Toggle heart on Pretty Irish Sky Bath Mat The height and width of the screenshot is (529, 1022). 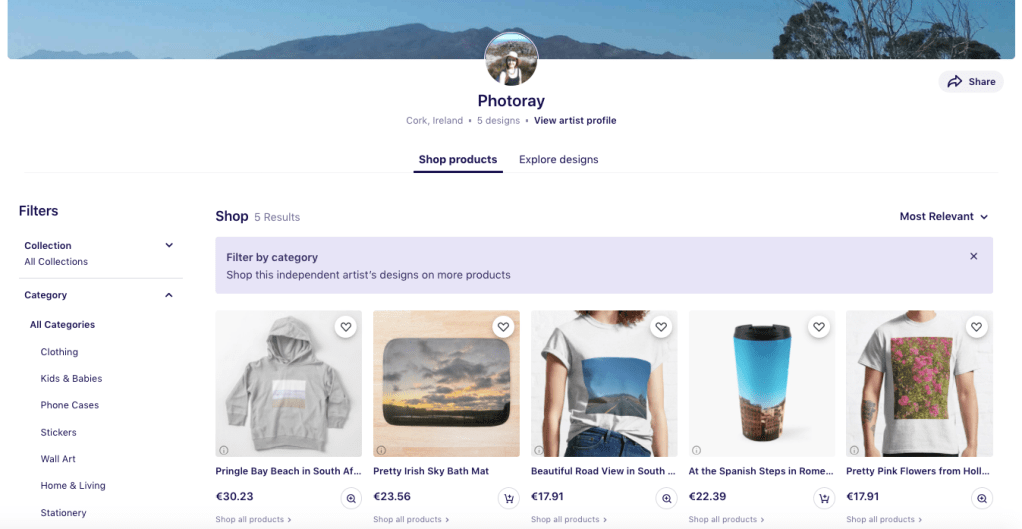[503, 327]
